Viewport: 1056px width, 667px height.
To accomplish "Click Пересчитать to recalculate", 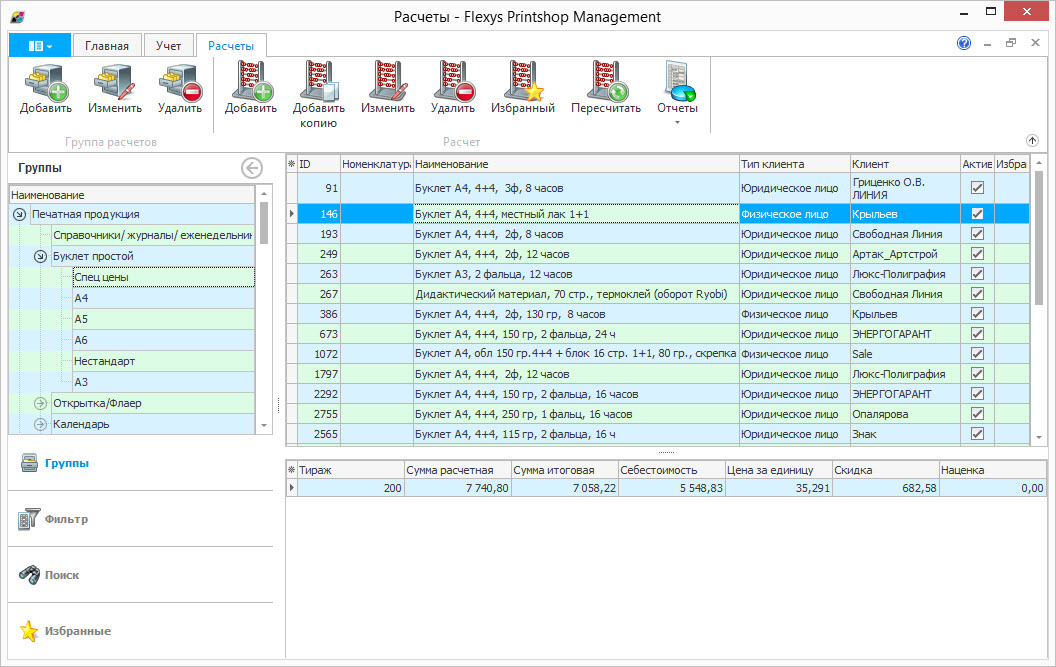I will (605, 90).
